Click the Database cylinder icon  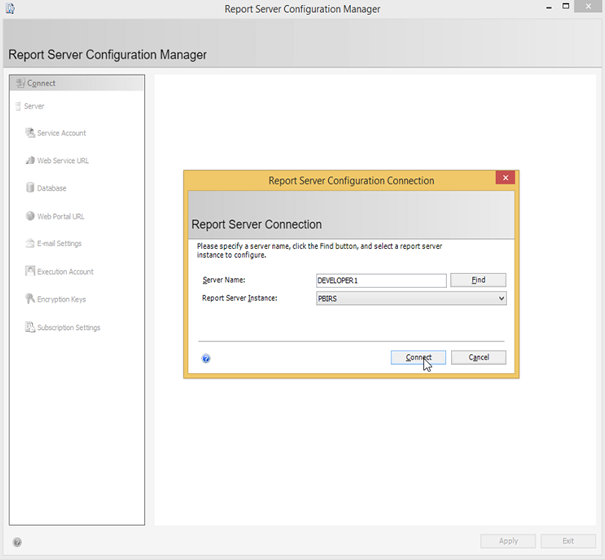click(x=30, y=188)
